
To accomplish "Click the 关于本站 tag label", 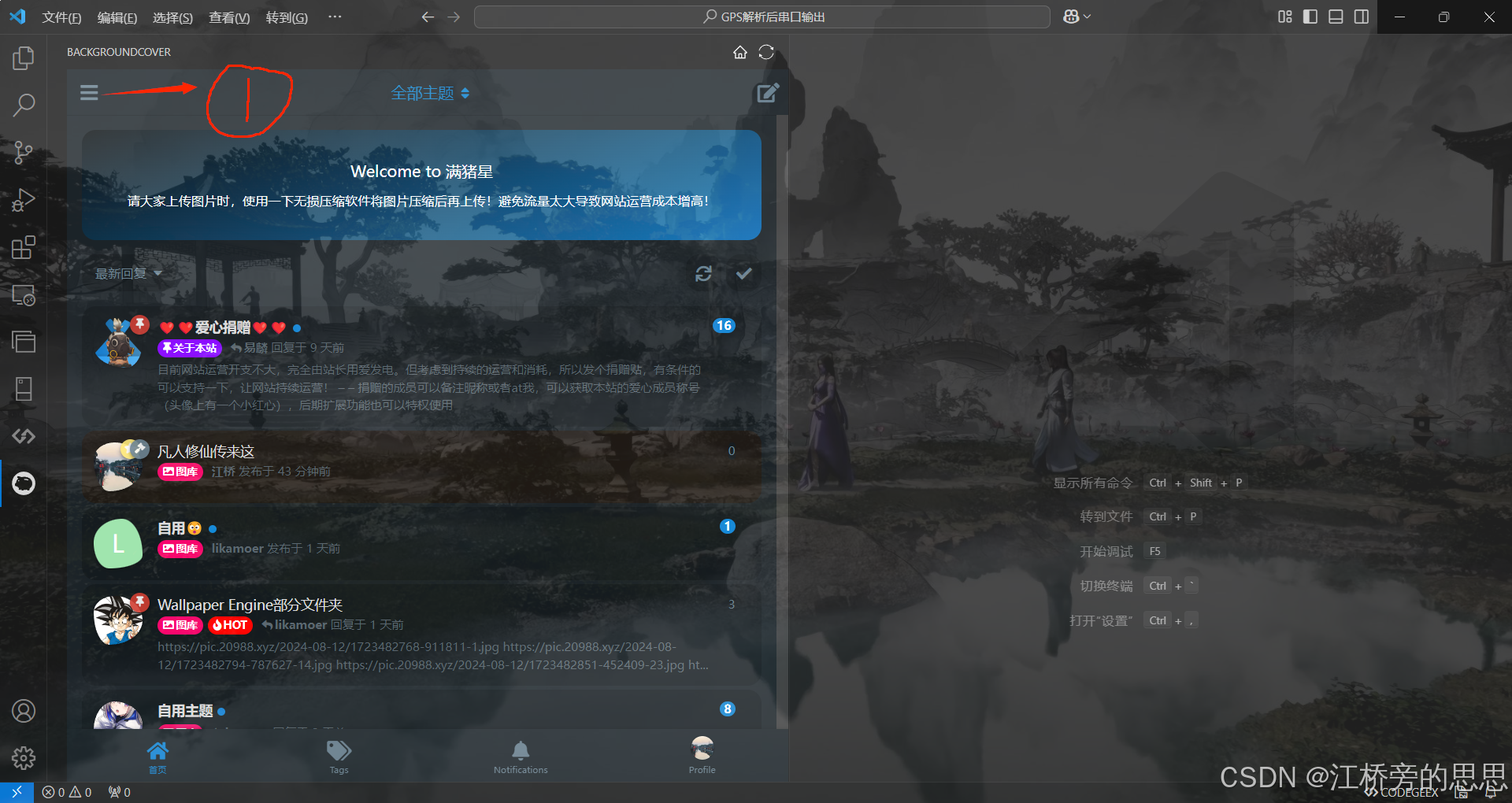I will coord(190,348).
